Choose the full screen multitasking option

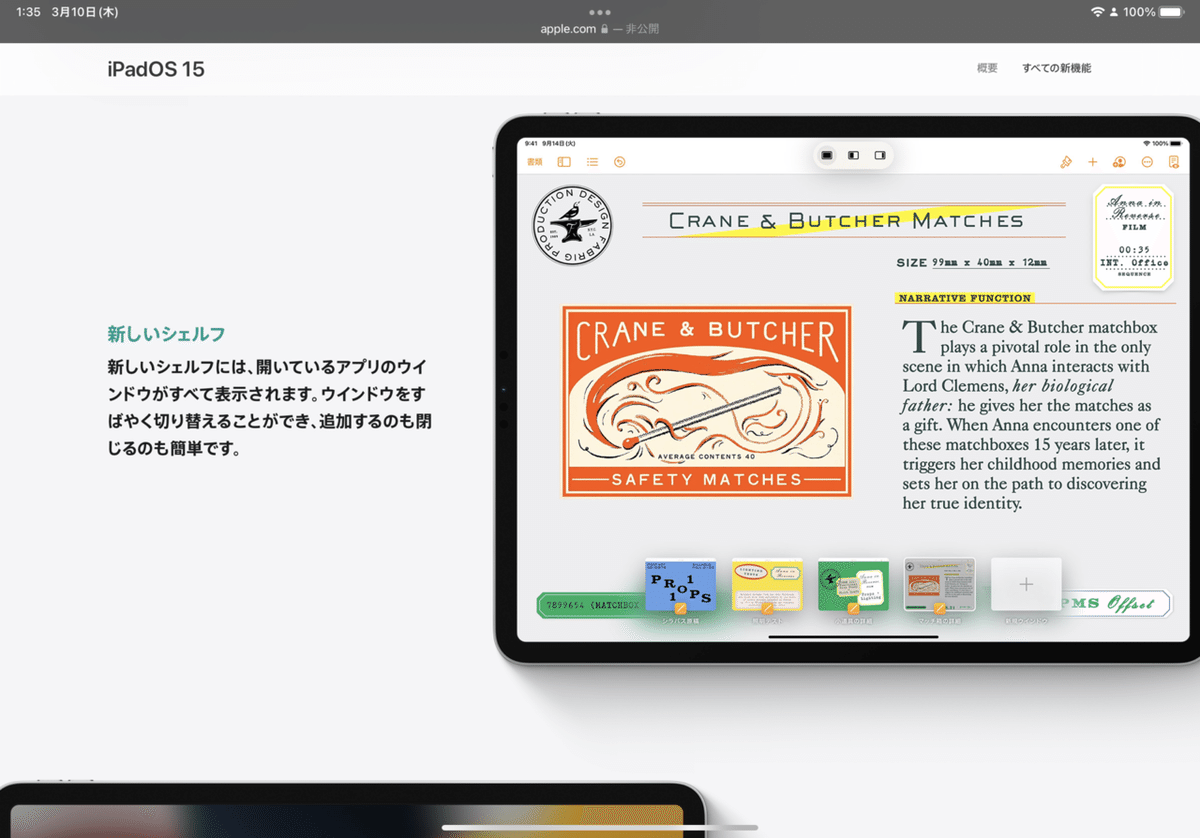827,156
